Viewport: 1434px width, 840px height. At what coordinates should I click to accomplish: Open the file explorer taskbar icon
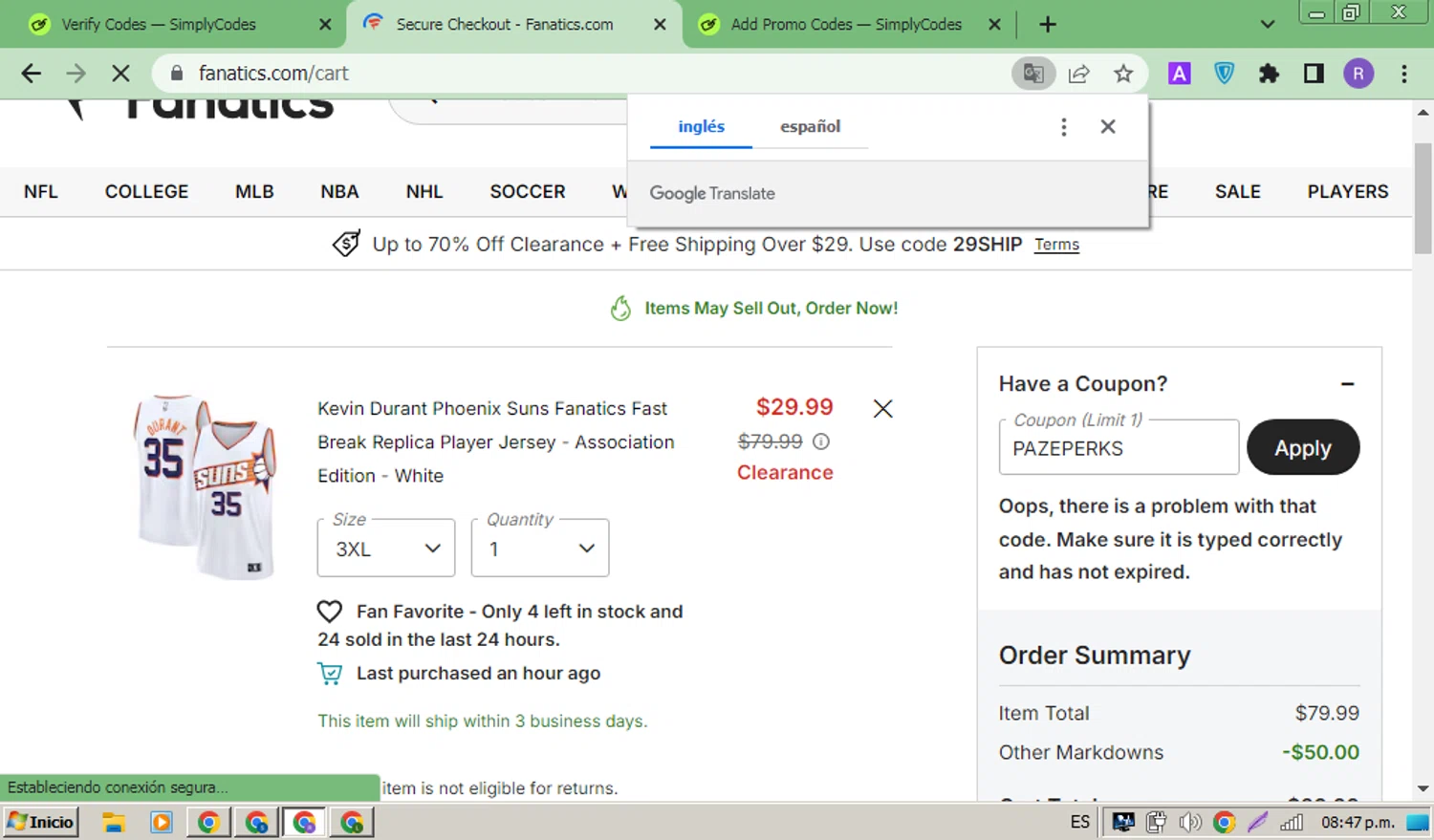[x=115, y=822]
